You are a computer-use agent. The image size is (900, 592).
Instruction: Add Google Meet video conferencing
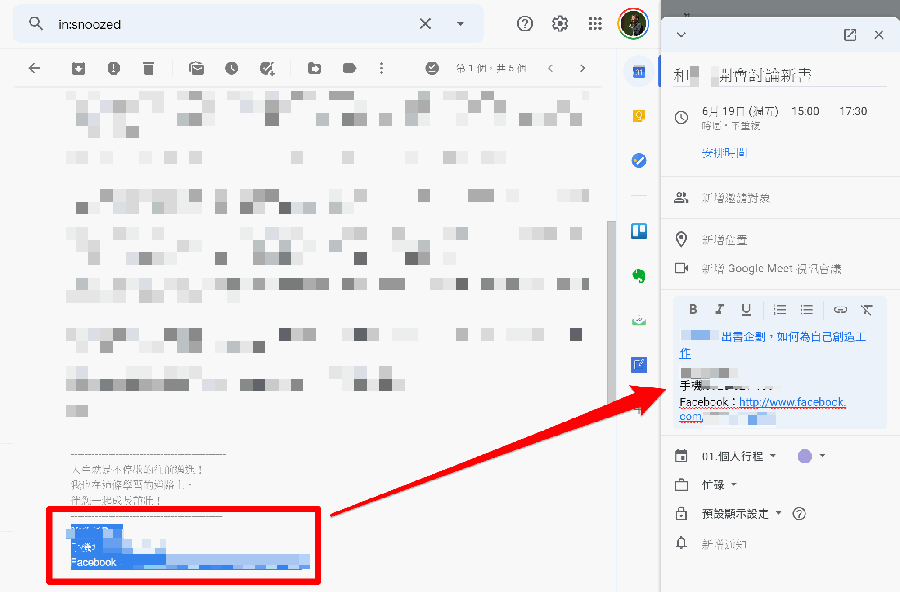(771, 268)
